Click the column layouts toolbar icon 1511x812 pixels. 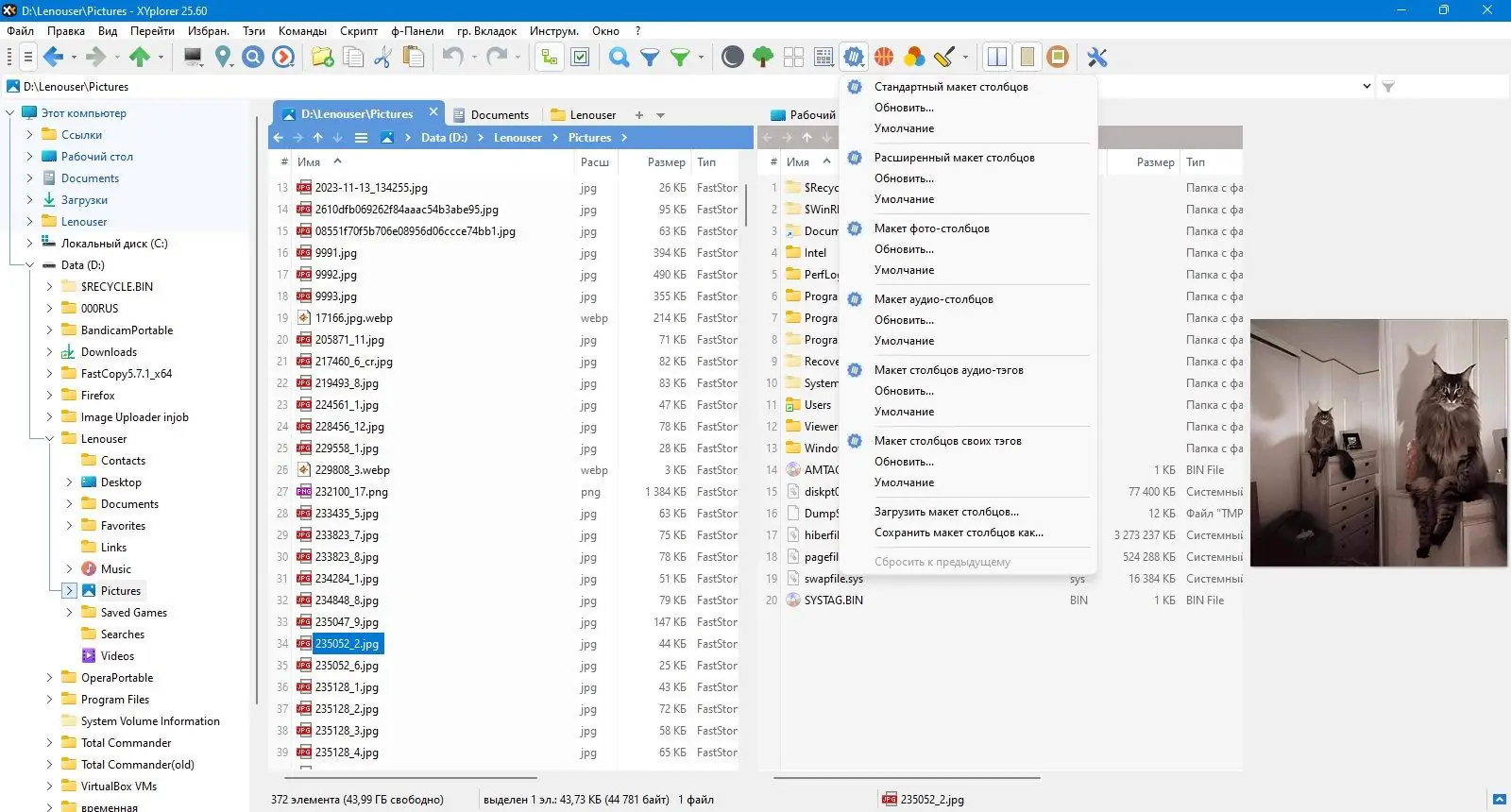tap(854, 58)
